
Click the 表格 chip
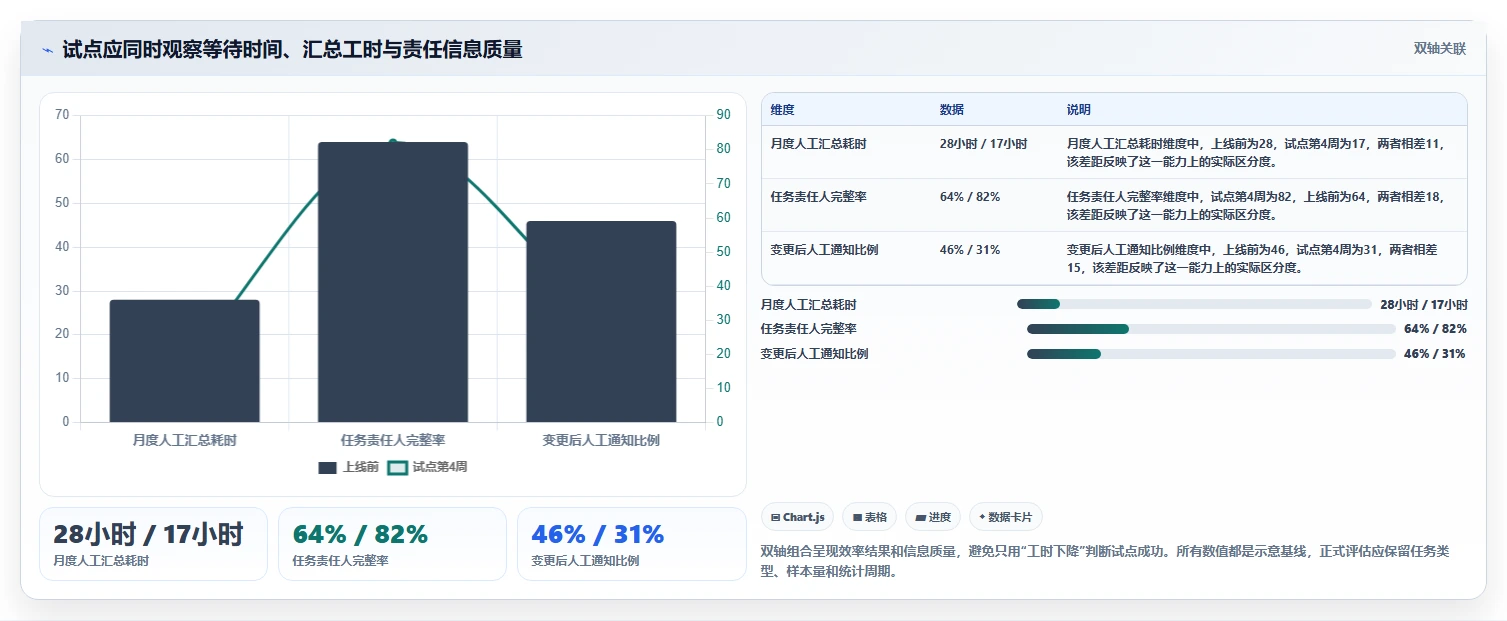tap(870, 517)
